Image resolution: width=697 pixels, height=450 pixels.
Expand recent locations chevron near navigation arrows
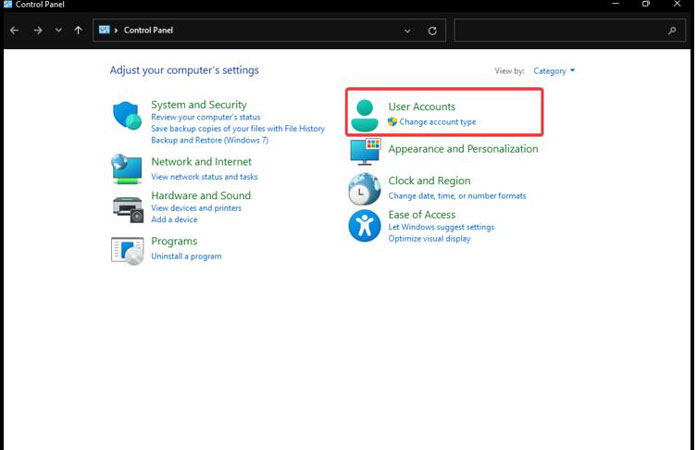(58, 30)
